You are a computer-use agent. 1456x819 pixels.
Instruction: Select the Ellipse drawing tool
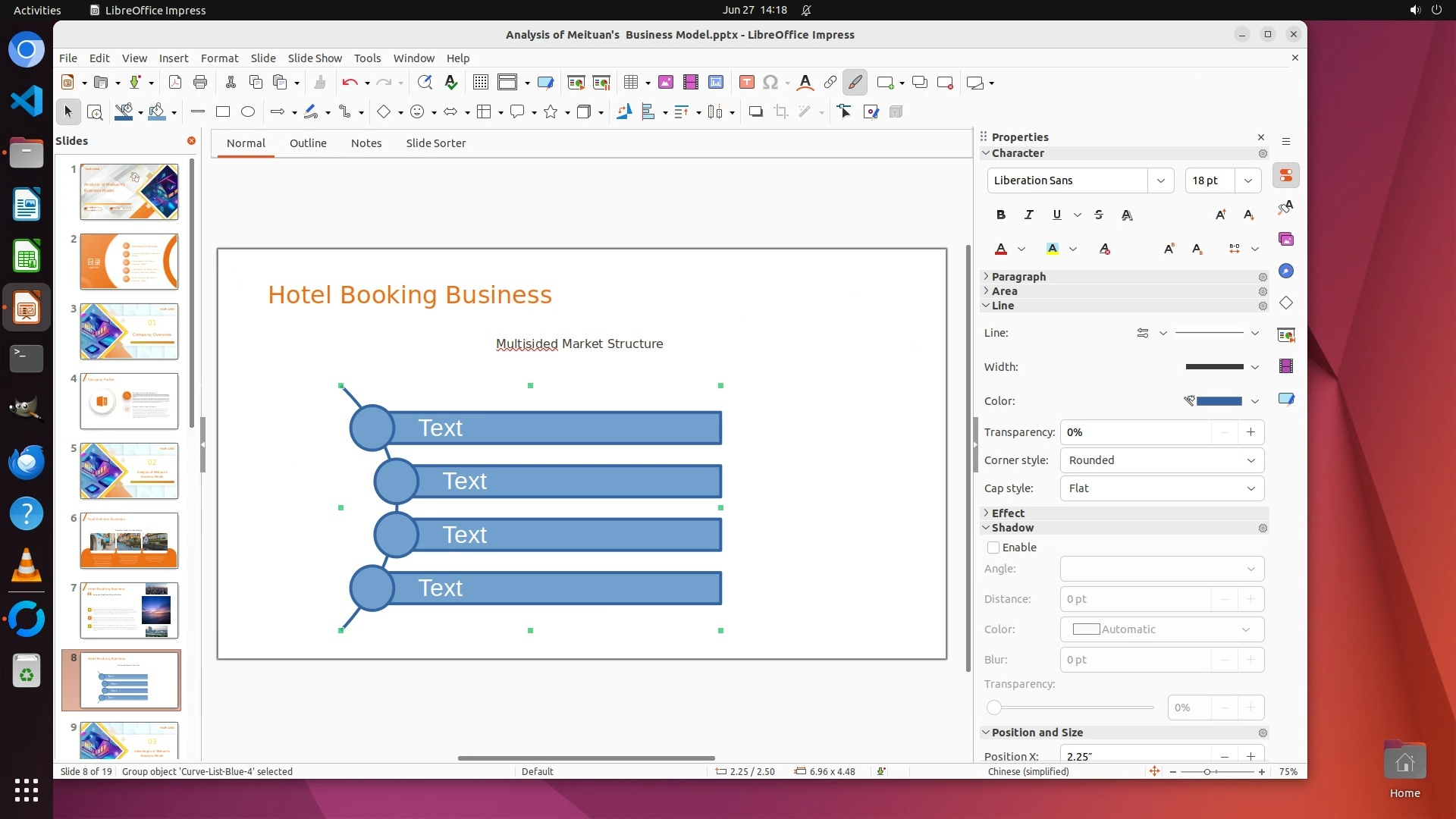click(248, 112)
